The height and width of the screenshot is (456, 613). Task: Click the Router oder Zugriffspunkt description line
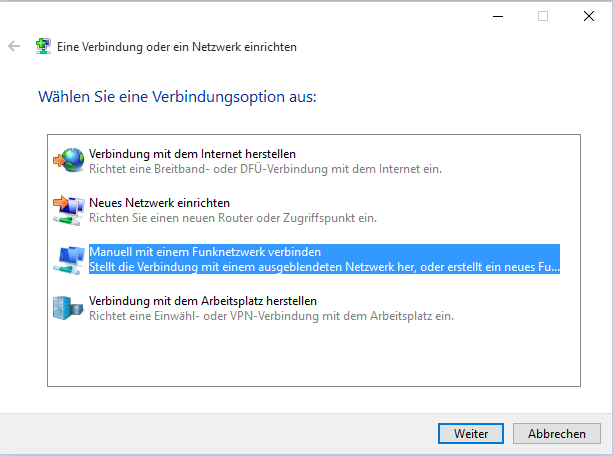pyautogui.click(x=232, y=218)
